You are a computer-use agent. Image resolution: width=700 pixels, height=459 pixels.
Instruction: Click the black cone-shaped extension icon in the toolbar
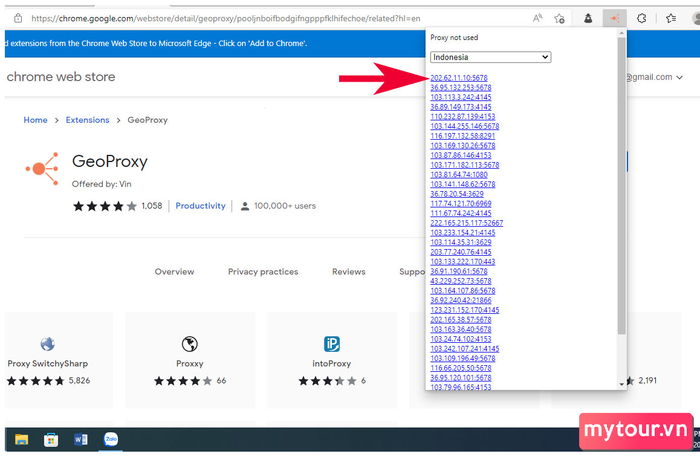(x=588, y=18)
